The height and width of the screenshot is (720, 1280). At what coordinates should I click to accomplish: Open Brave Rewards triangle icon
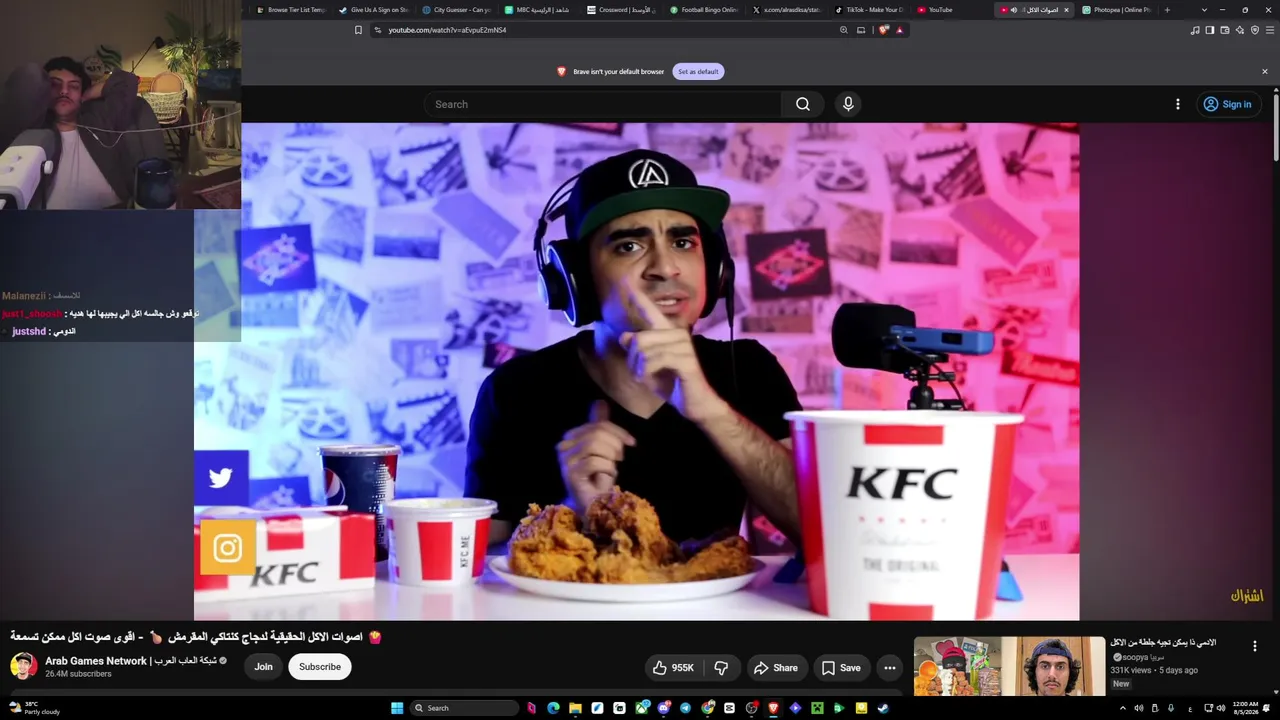click(899, 30)
